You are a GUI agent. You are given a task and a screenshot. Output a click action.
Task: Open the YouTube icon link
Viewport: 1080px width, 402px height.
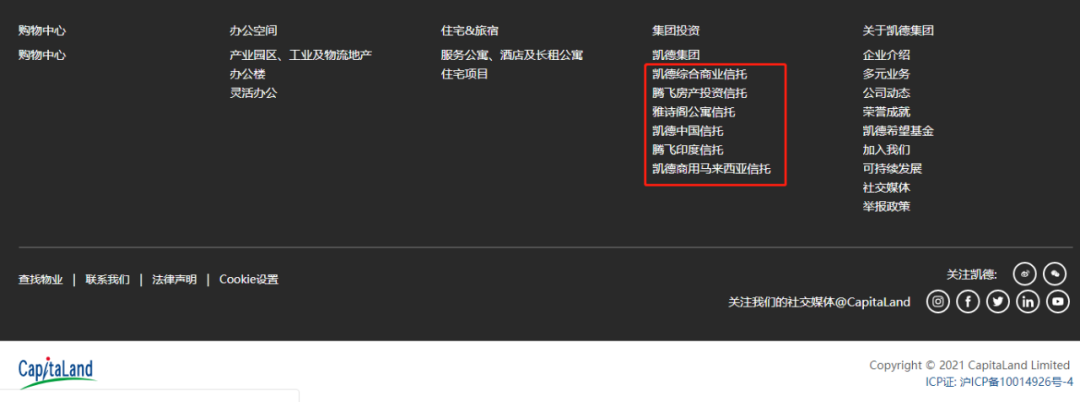point(1058,302)
